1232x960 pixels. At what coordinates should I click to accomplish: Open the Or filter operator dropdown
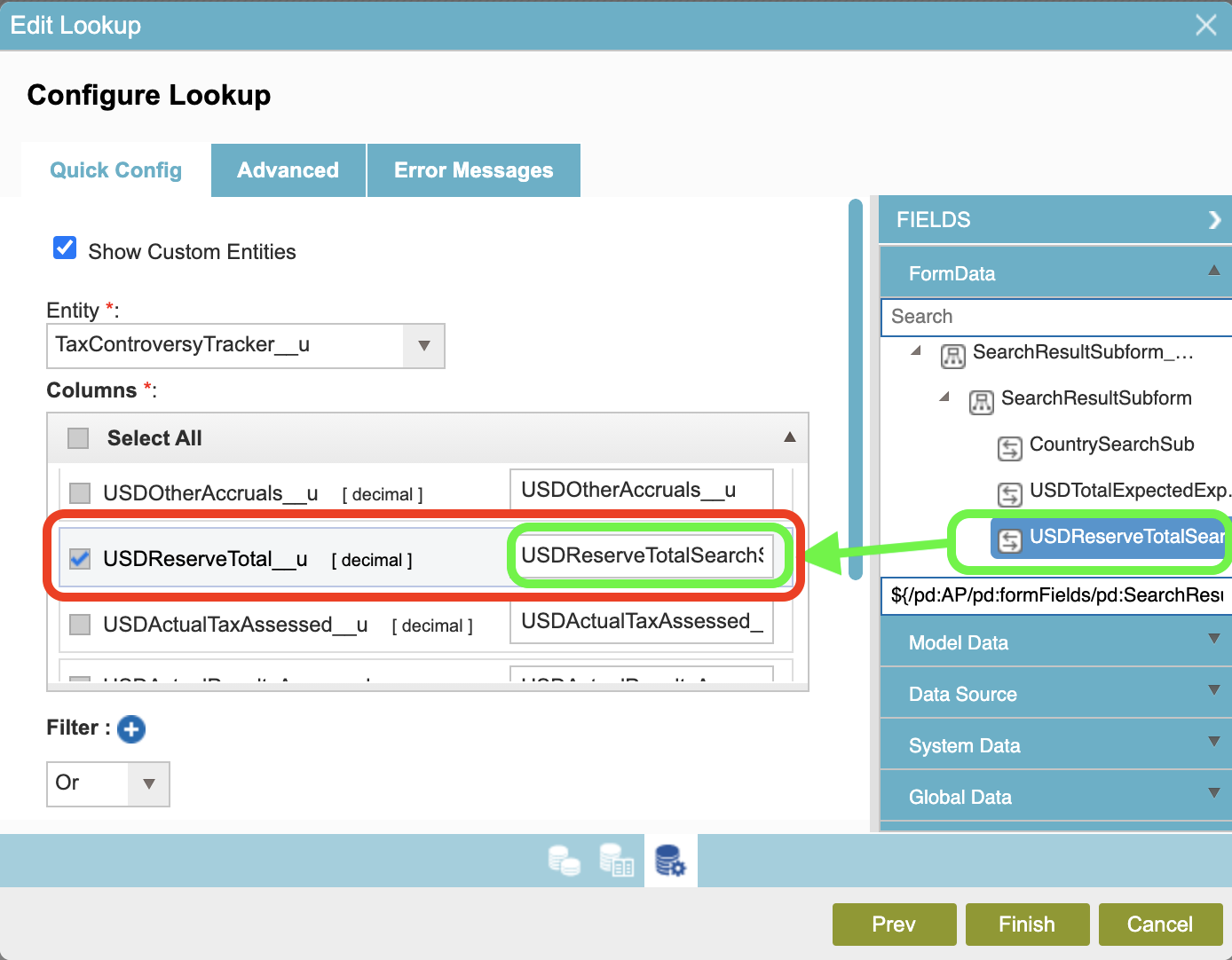(148, 784)
